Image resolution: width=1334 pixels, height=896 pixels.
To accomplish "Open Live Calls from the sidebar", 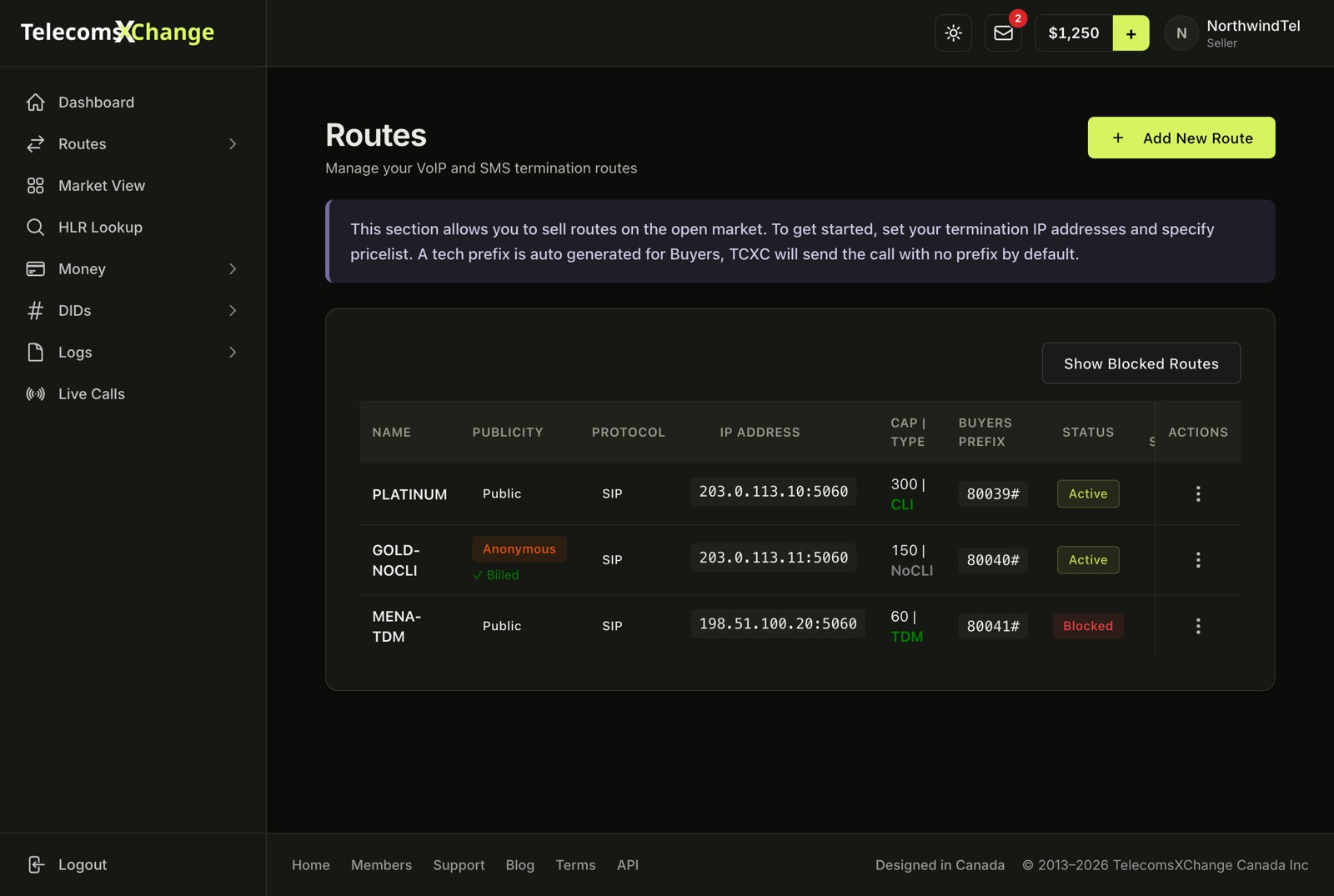I will tap(133, 393).
